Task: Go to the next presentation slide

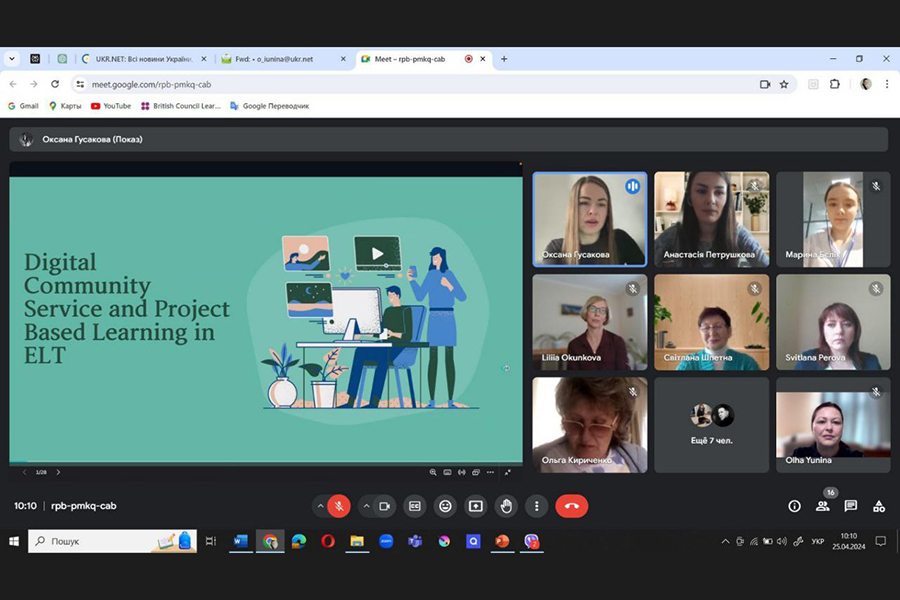Action: click(58, 472)
